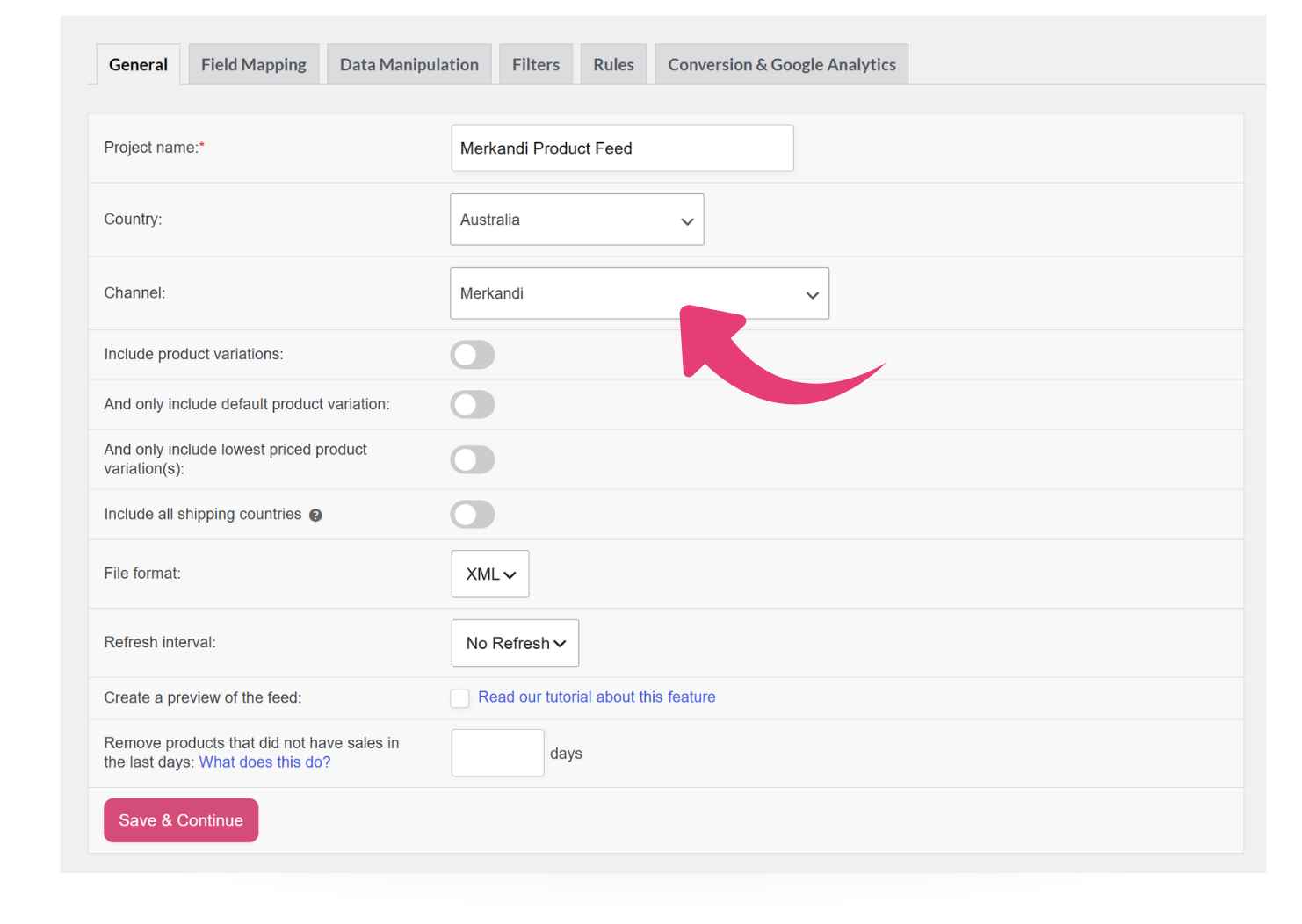Click the And only include default product variation: label

247,405
